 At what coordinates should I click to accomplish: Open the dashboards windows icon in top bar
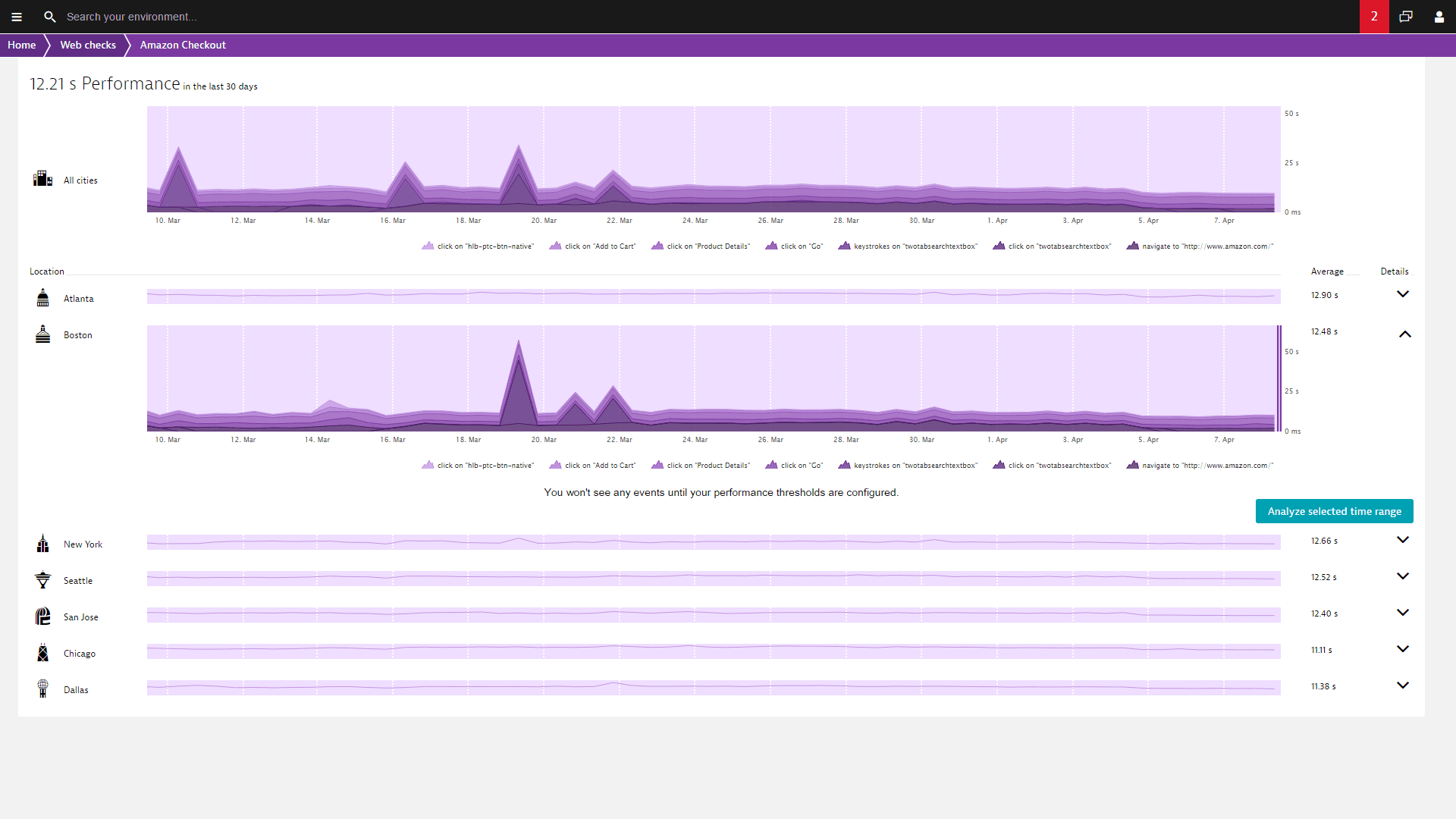click(1406, 17)
